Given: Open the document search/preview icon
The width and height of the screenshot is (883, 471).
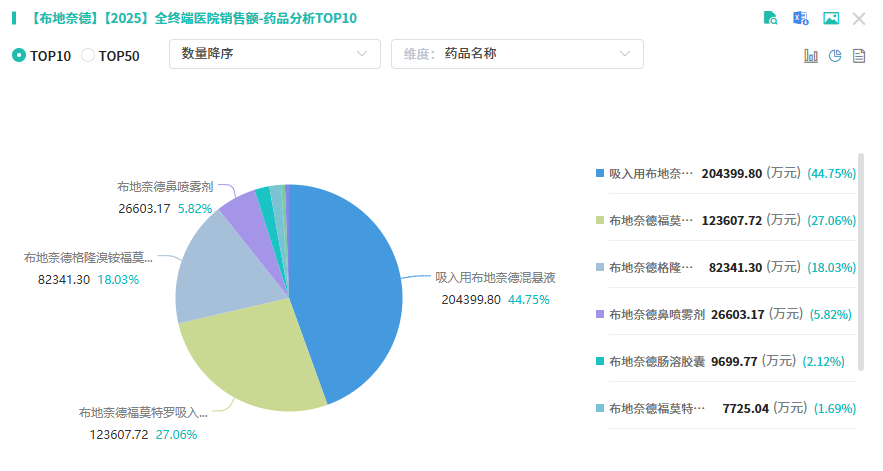Looking at the screenshot, I should pyautogui.click(x=770, y=18).
